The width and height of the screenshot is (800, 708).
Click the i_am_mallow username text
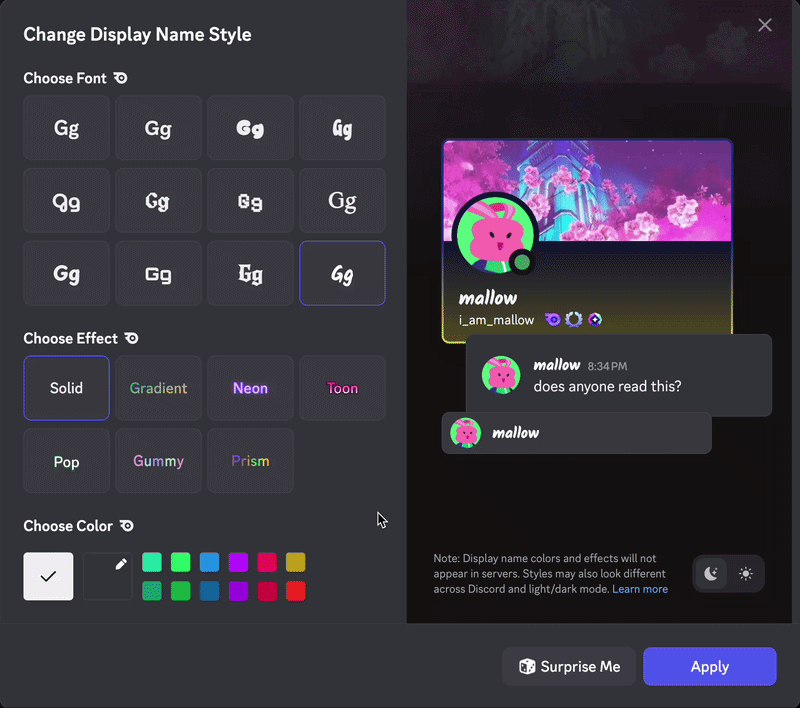tap(496, 320)
